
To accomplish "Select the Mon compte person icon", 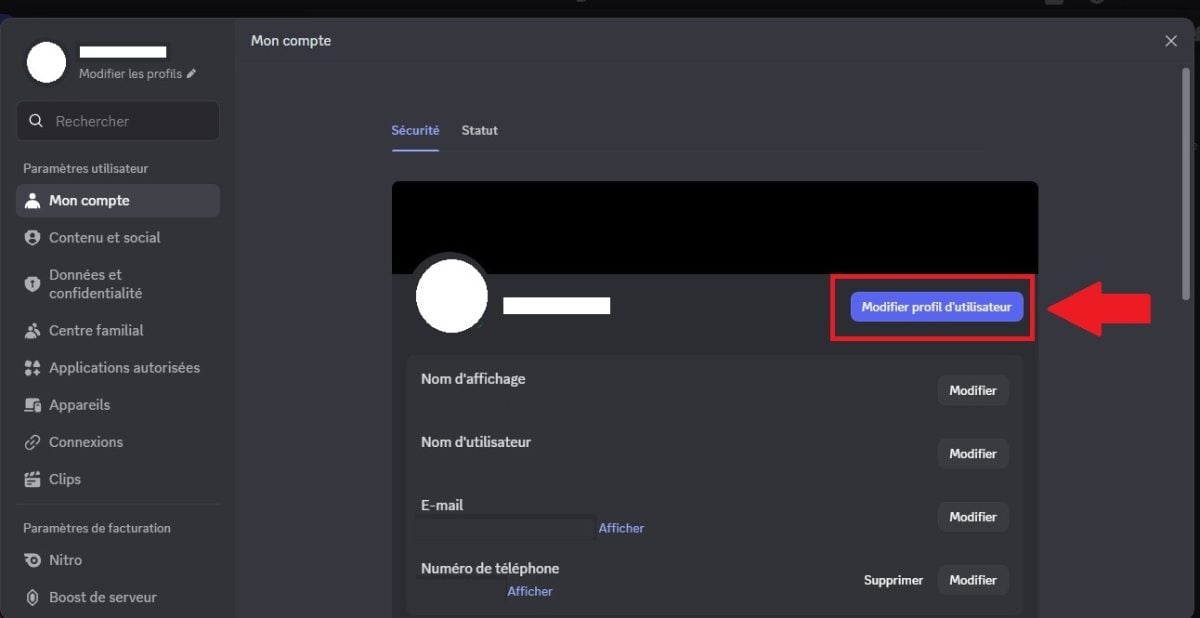I will (33, 201).
